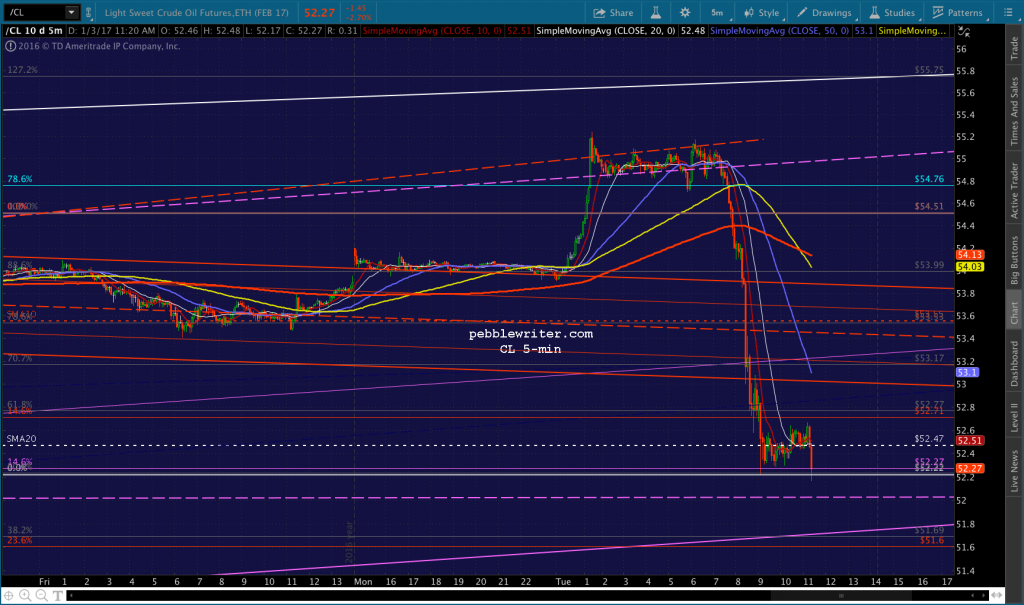Click the Share button
1024x605 pixels.
pyautogui.click(x=613, y=12)
